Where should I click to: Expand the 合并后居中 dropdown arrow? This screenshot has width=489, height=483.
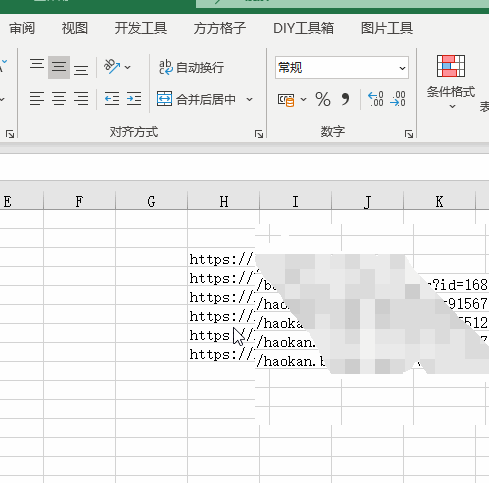click(250, 99)
